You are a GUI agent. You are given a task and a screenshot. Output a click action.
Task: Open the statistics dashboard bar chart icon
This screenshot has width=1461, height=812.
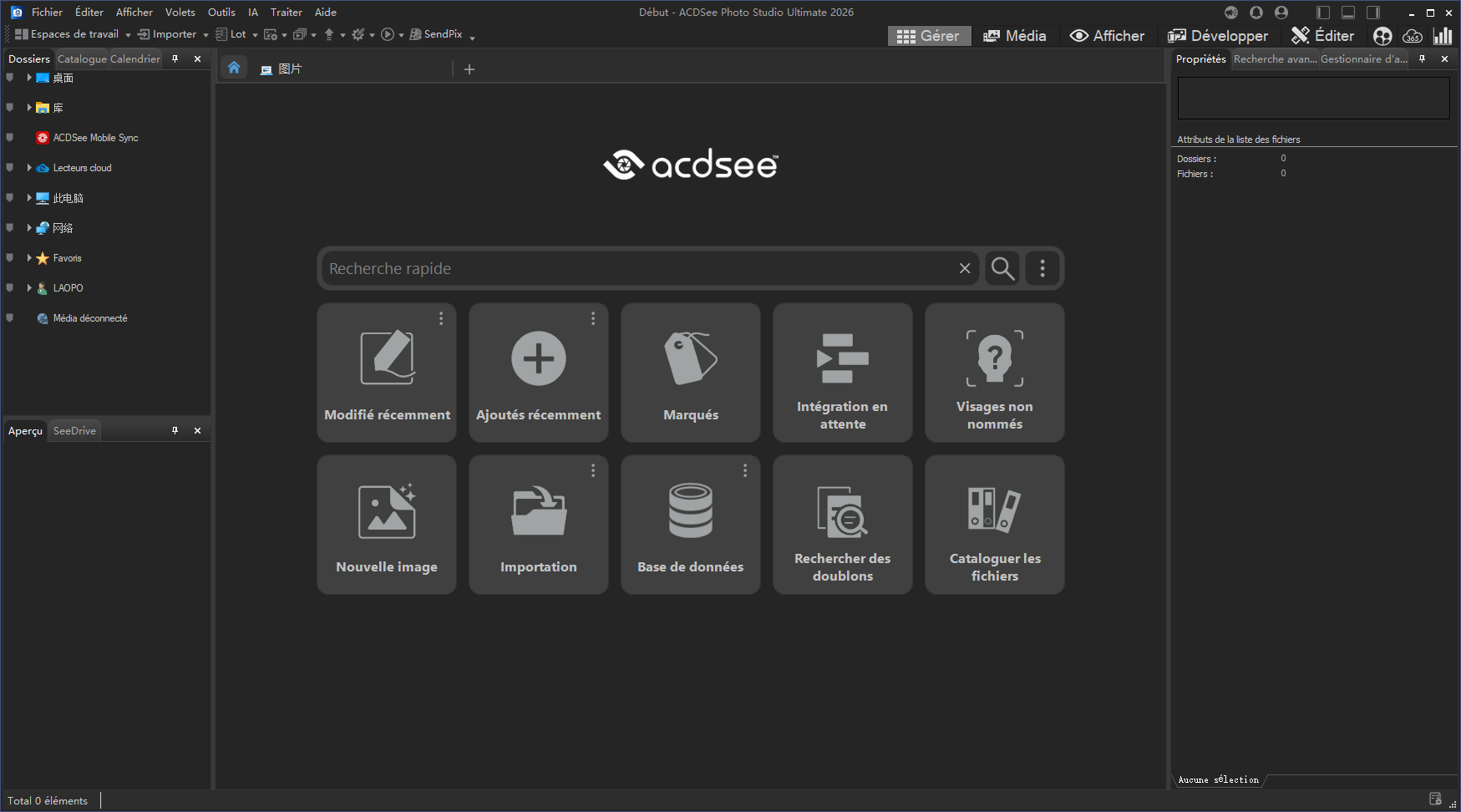(1443, 36)
